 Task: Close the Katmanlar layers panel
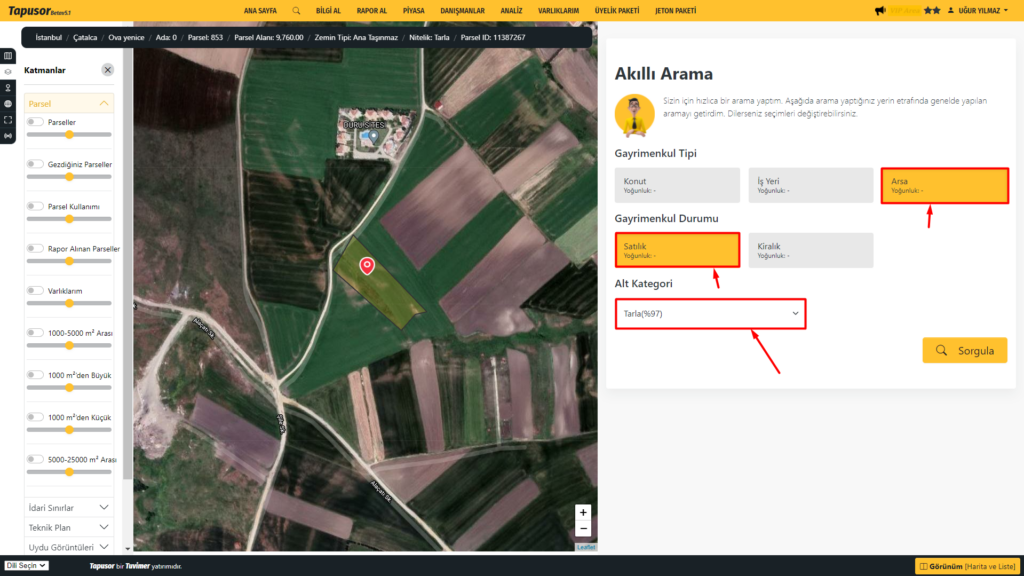tap(107, 70)
